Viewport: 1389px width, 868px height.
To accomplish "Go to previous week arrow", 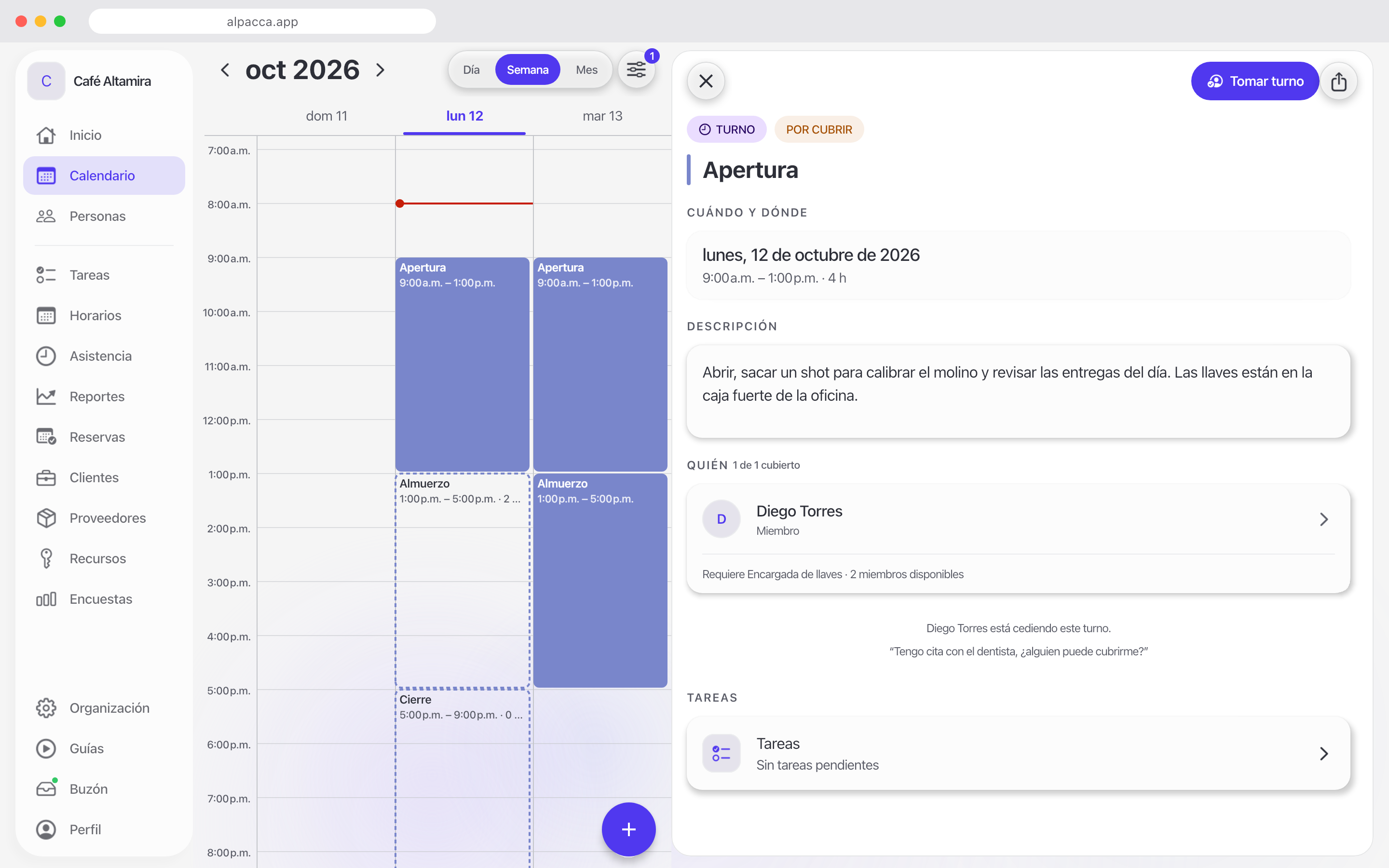I will click(225, 70).
